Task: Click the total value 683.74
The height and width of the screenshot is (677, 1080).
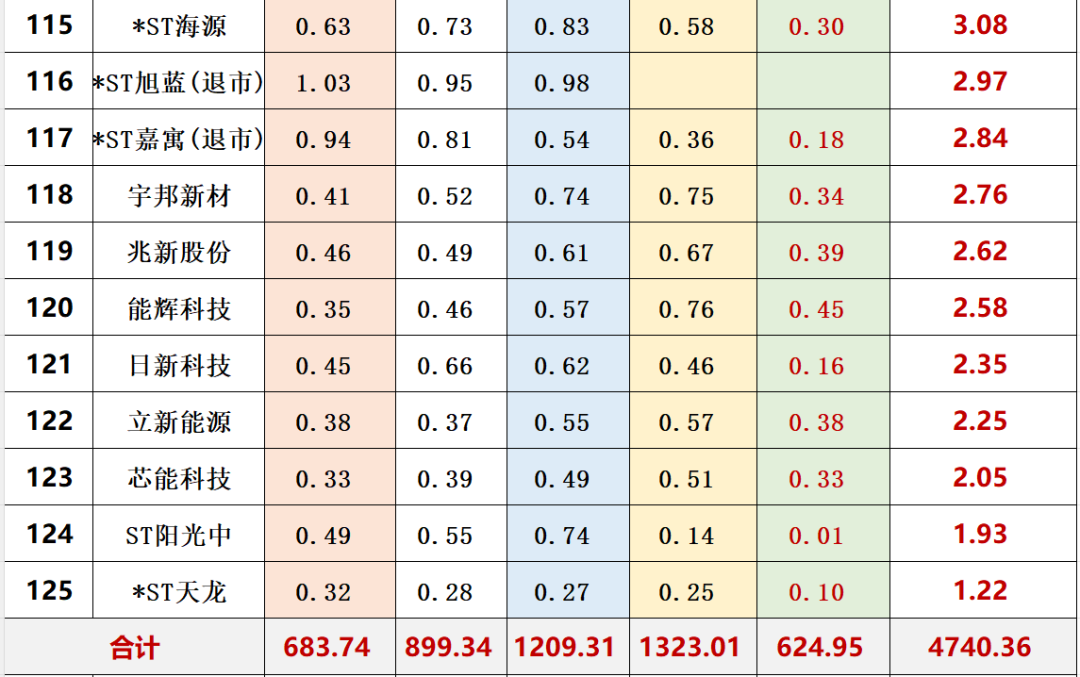Action: coord(327,648)
